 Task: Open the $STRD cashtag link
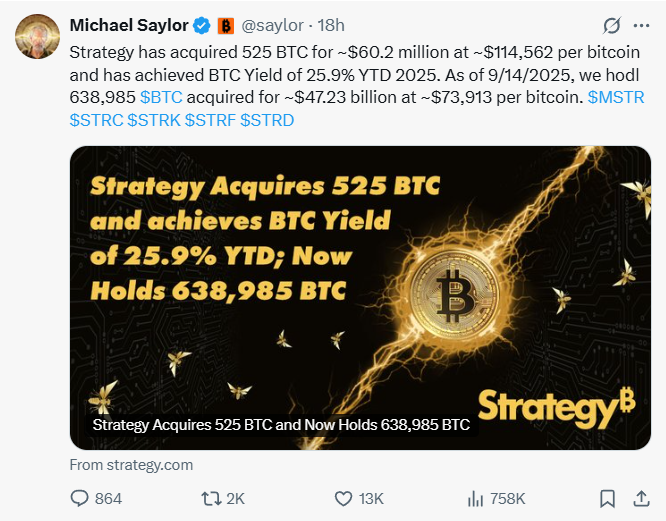point(267,120)
